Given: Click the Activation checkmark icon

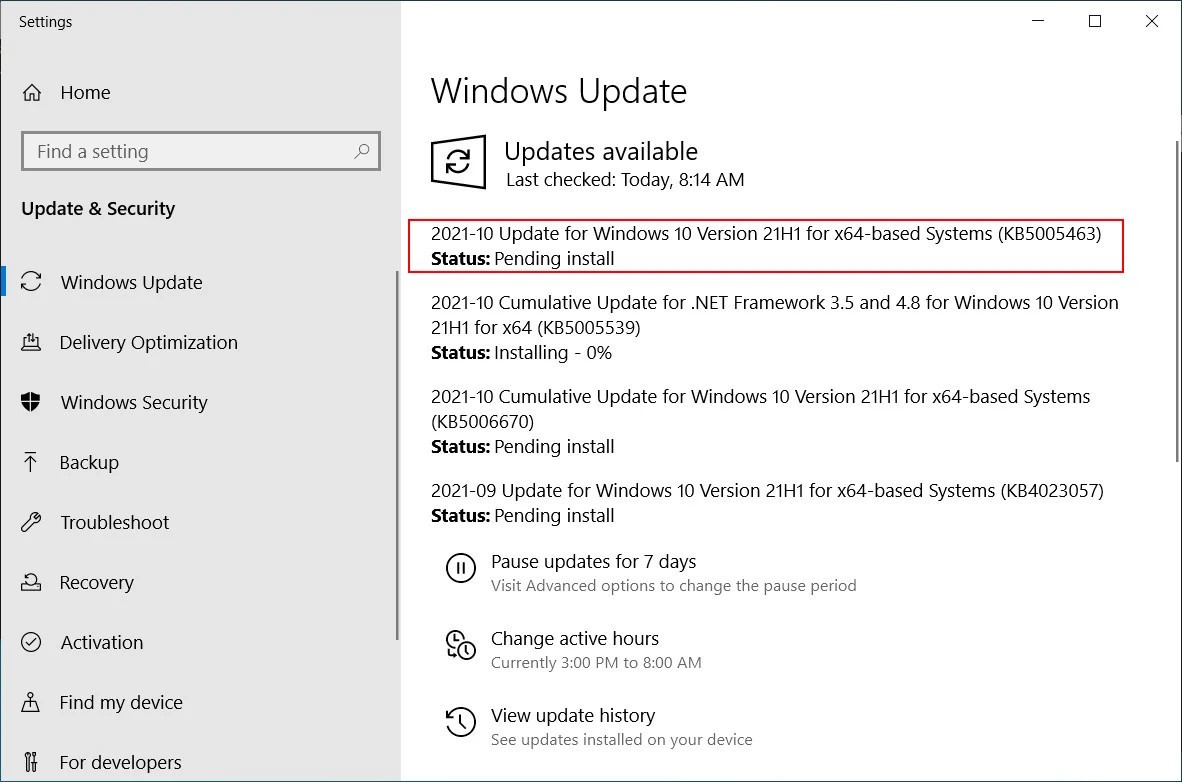Looking at the screenshot, I should pos(31,642).
